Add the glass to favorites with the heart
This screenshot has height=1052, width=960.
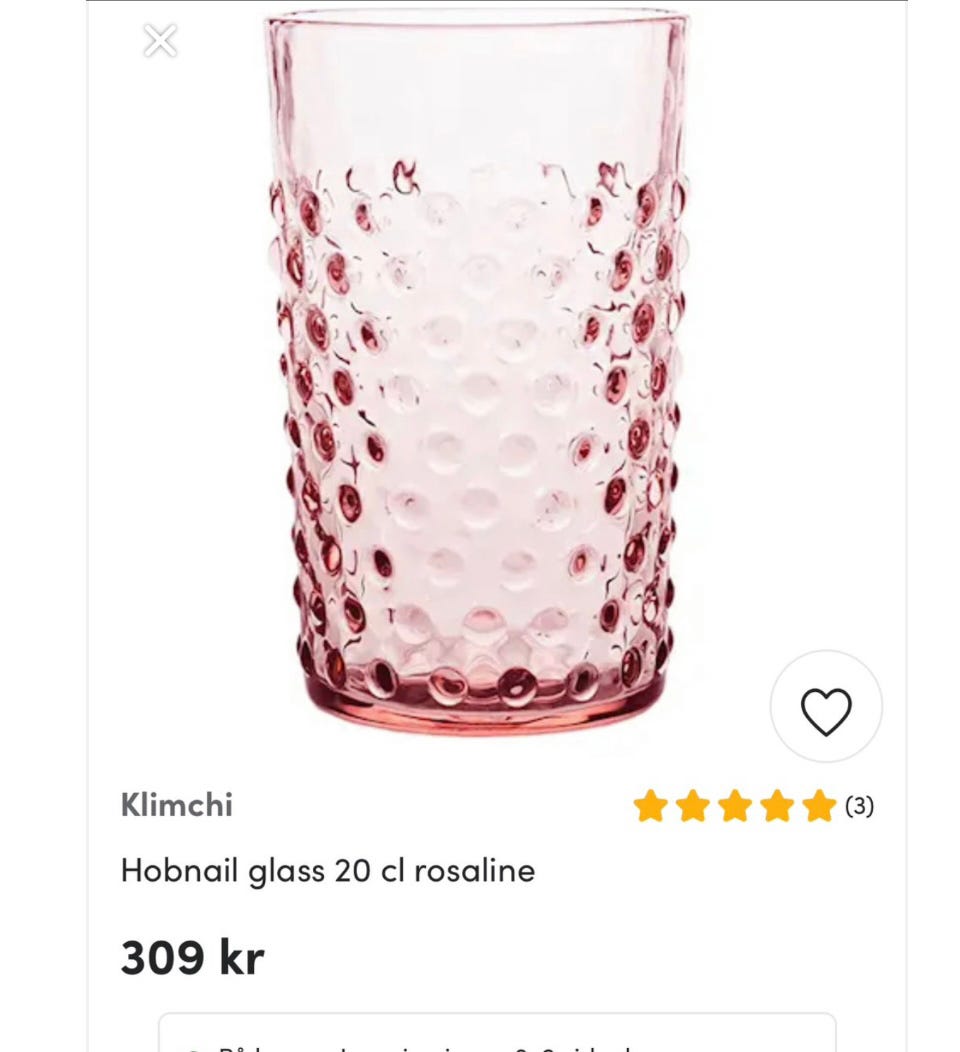826,711
